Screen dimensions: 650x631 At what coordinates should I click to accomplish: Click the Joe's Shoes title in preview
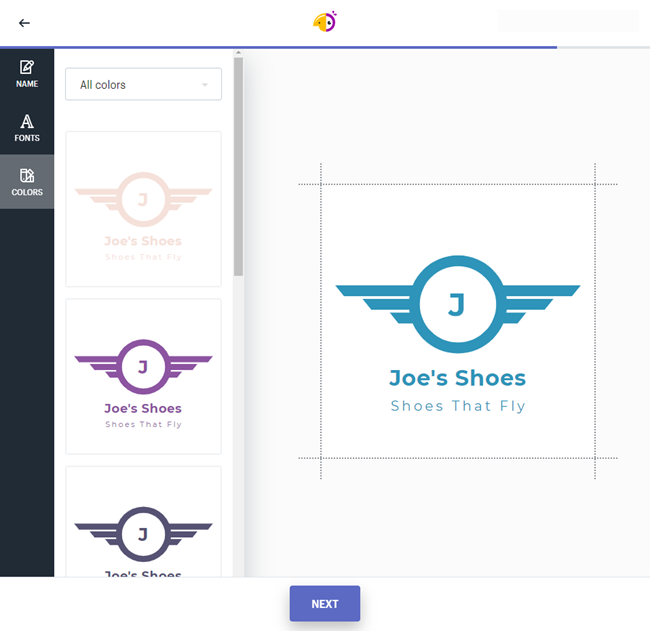(457, 378)
